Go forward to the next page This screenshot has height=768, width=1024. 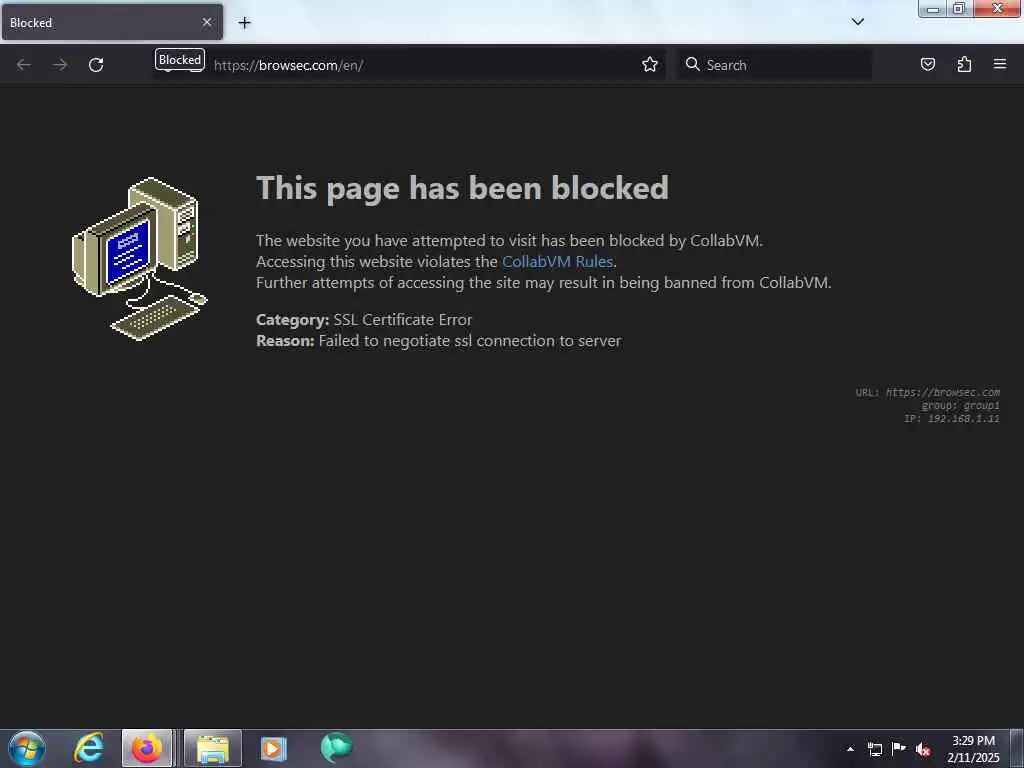[59, 65]
